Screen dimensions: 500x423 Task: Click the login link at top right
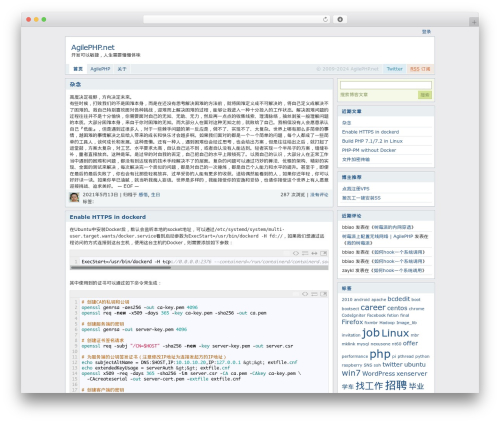426,32
